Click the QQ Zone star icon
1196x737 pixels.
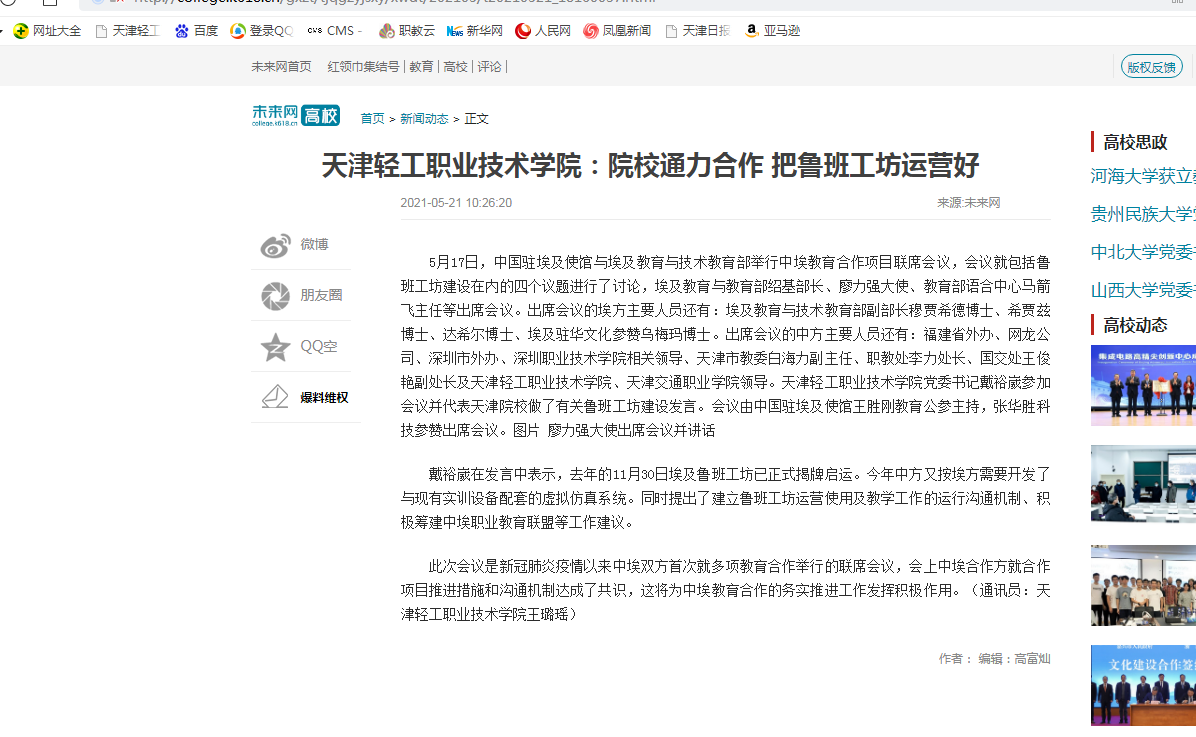coord(275,347)
